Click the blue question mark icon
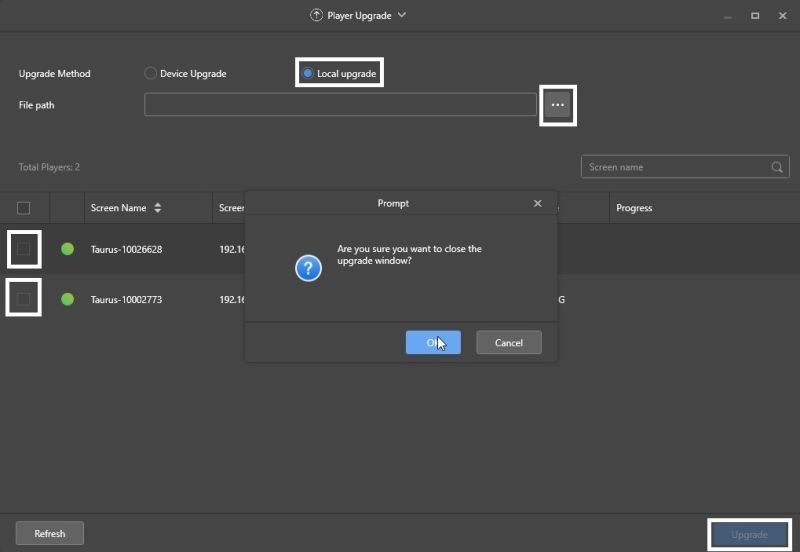Image resolution: width=800 pixels, height=552 pixels. coord(309,267)
